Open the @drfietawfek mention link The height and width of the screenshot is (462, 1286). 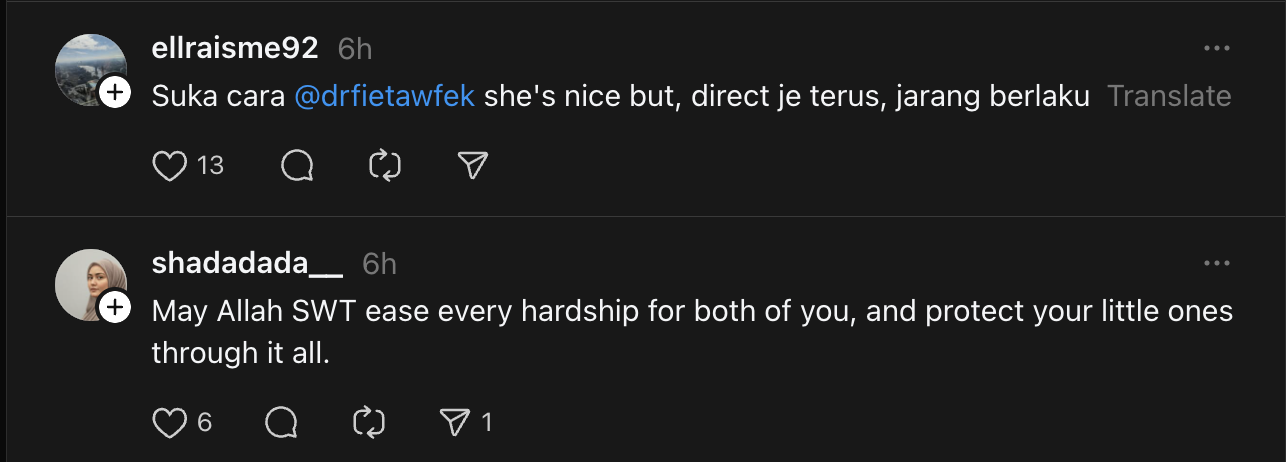(384, 96)
